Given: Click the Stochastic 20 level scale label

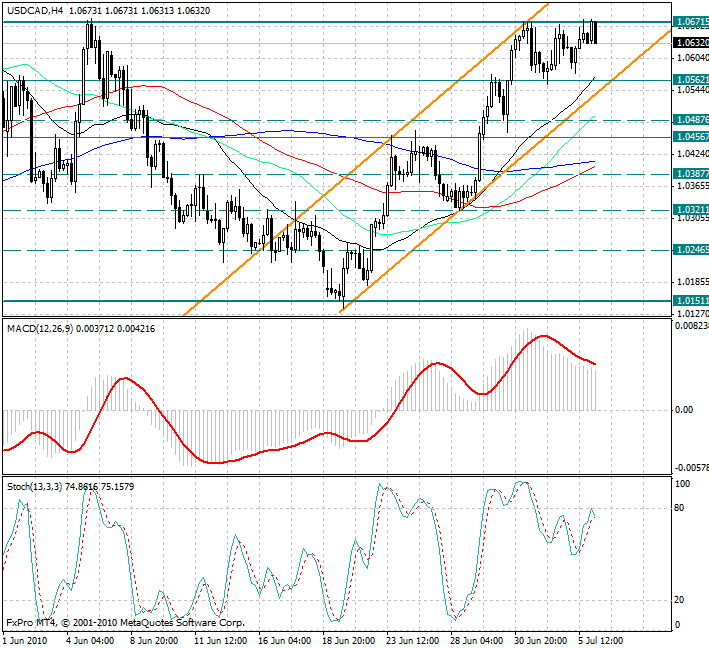Looking at the screenshot, I should tap(679, 600).
